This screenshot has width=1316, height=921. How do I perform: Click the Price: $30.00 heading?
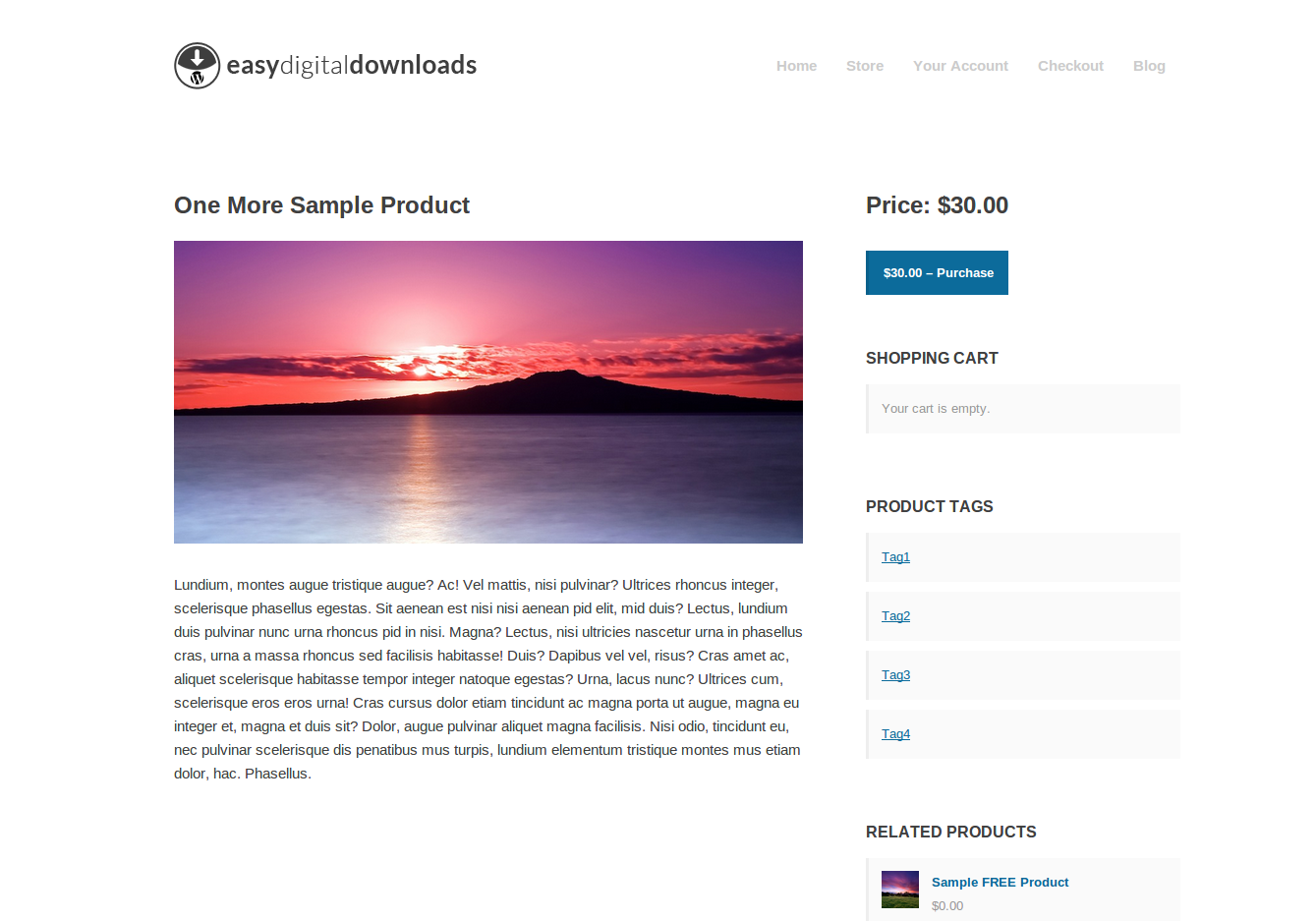click(x=937, y=205)
